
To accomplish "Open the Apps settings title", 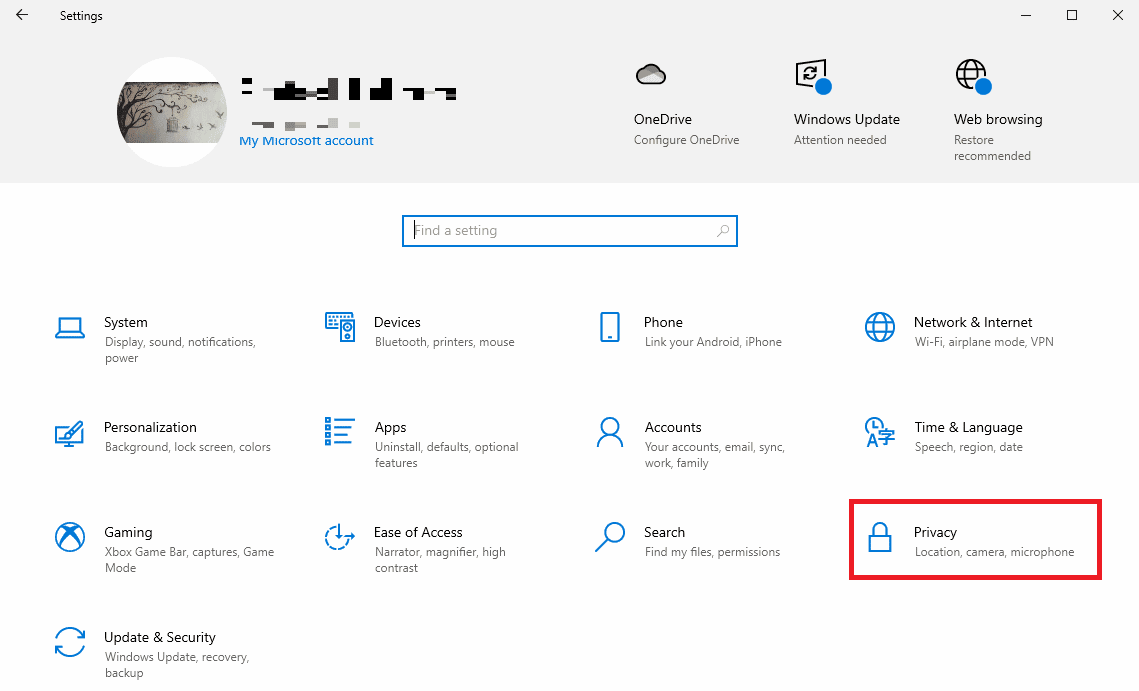I will [x=390, y=427].
